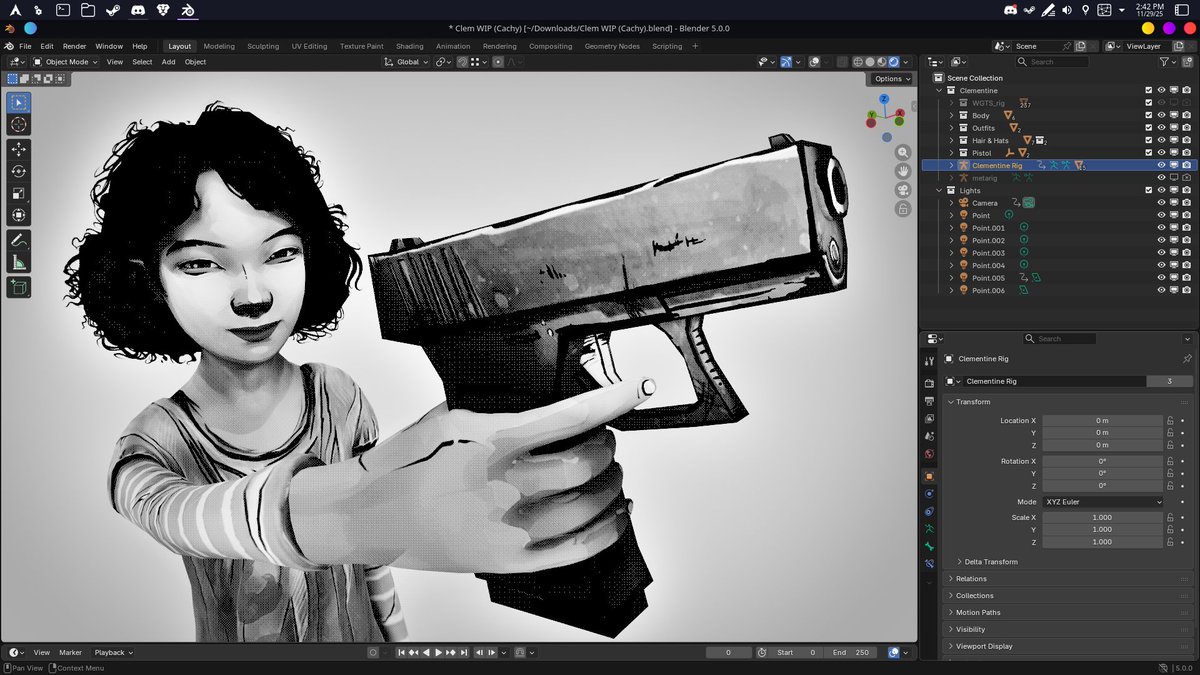Switch to the Shading workspace tab
The height and width of the screenshot is (675, 1200).
(409, 46)
